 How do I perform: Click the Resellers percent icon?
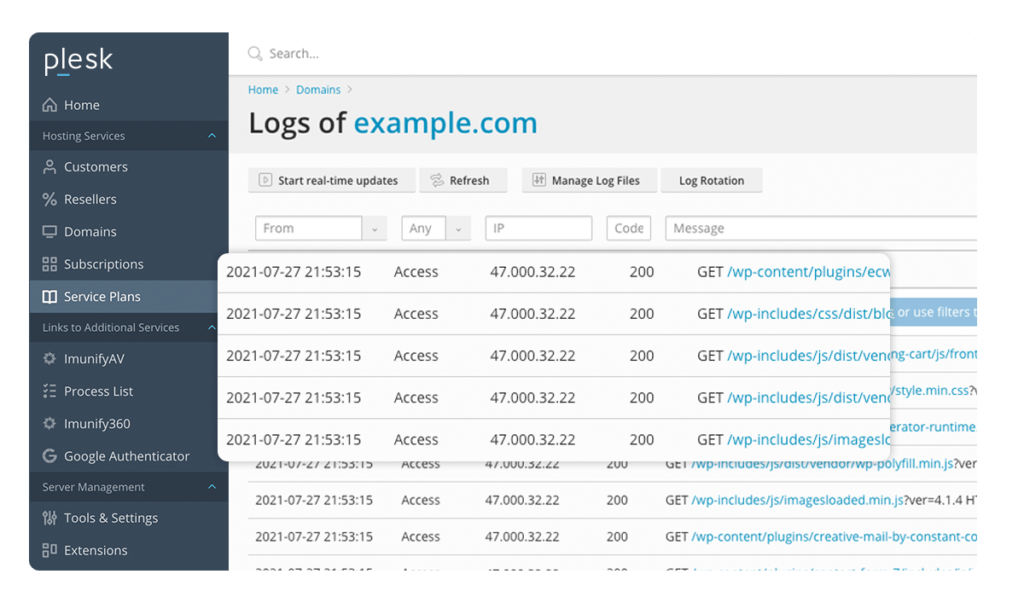(x=50, y=199)
